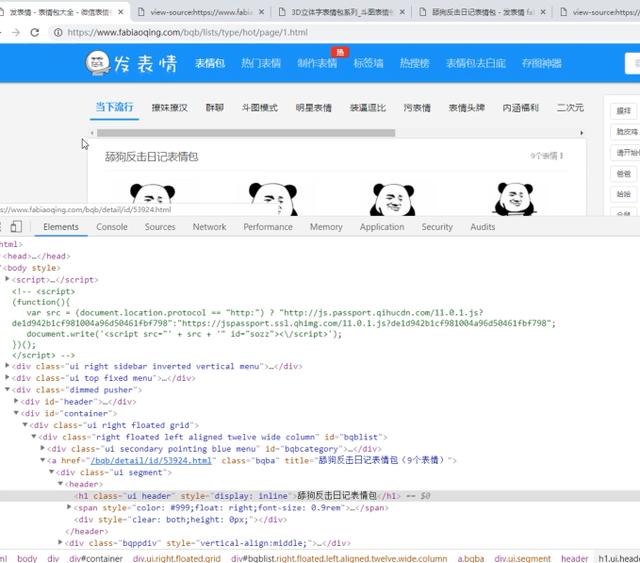Select the 二次元 category tab
Screen dimensions: 640x563
point(570,108)
